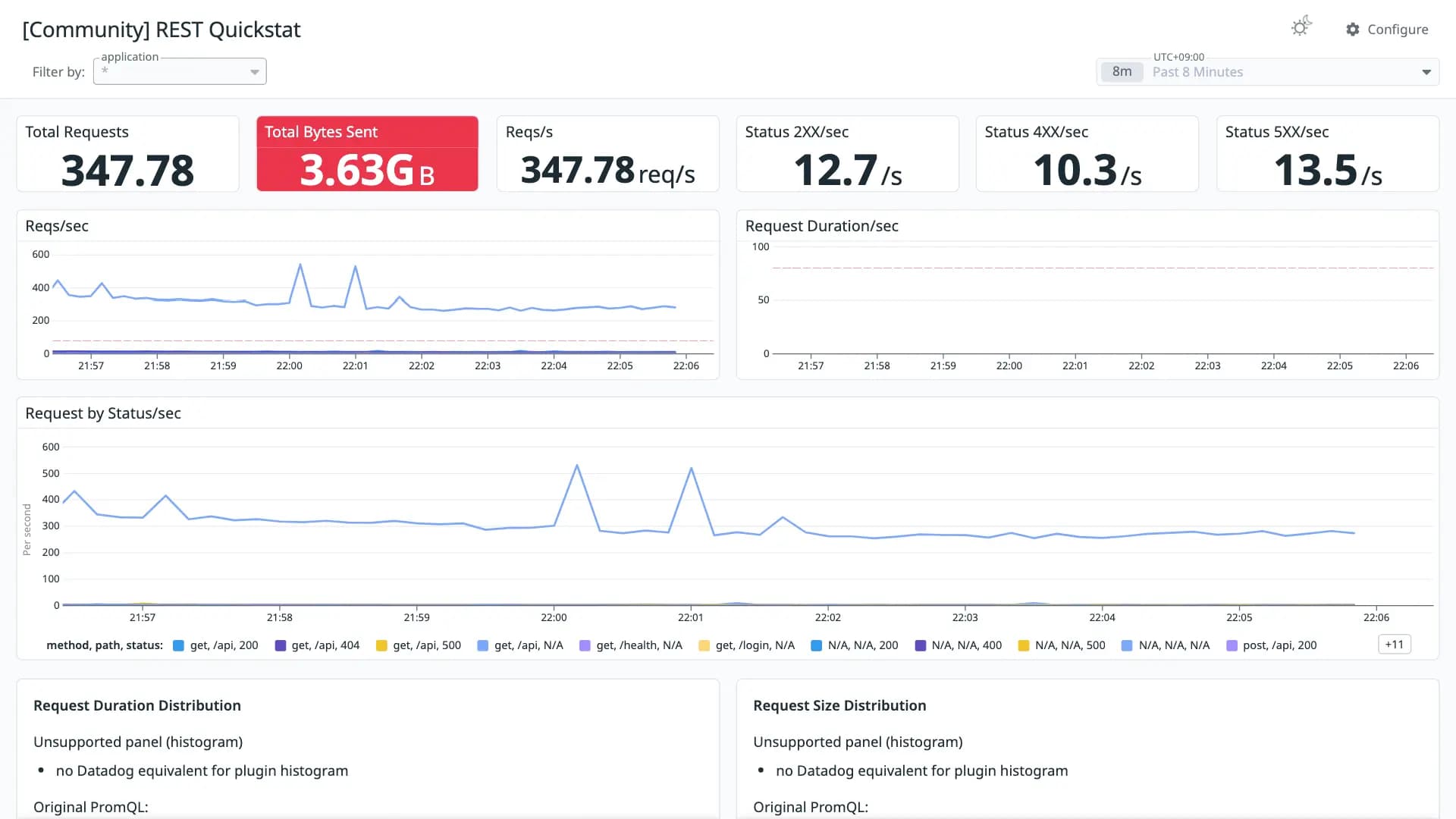Click the Request Duration Distribution heading
The height and width of the screenshot is (819, 1456).
[x=137, y=705]
